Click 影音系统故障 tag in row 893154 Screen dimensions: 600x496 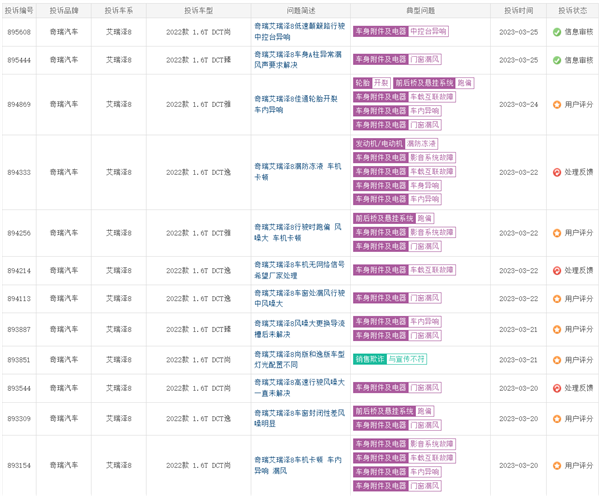click(x=432, y=444)
